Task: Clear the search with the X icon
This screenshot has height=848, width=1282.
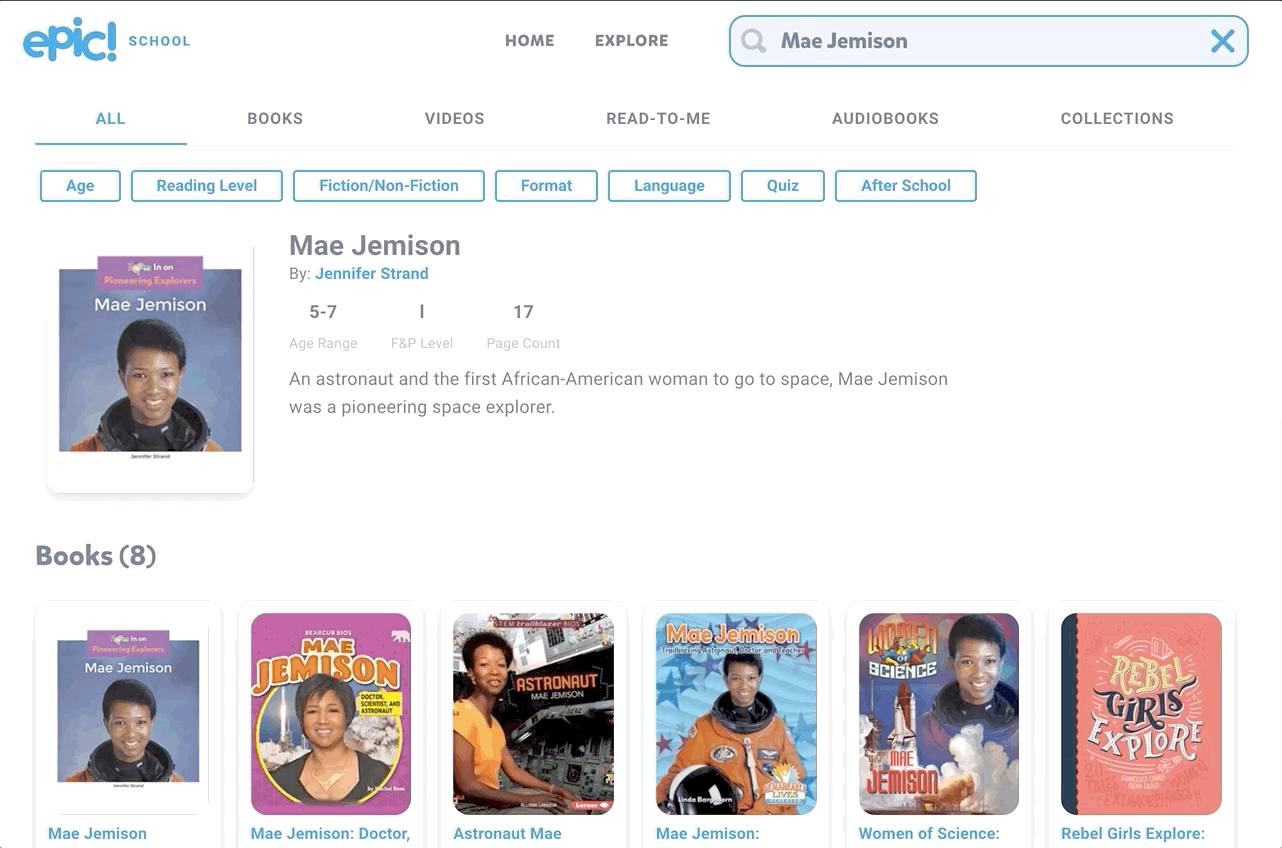Action: 1222,41
